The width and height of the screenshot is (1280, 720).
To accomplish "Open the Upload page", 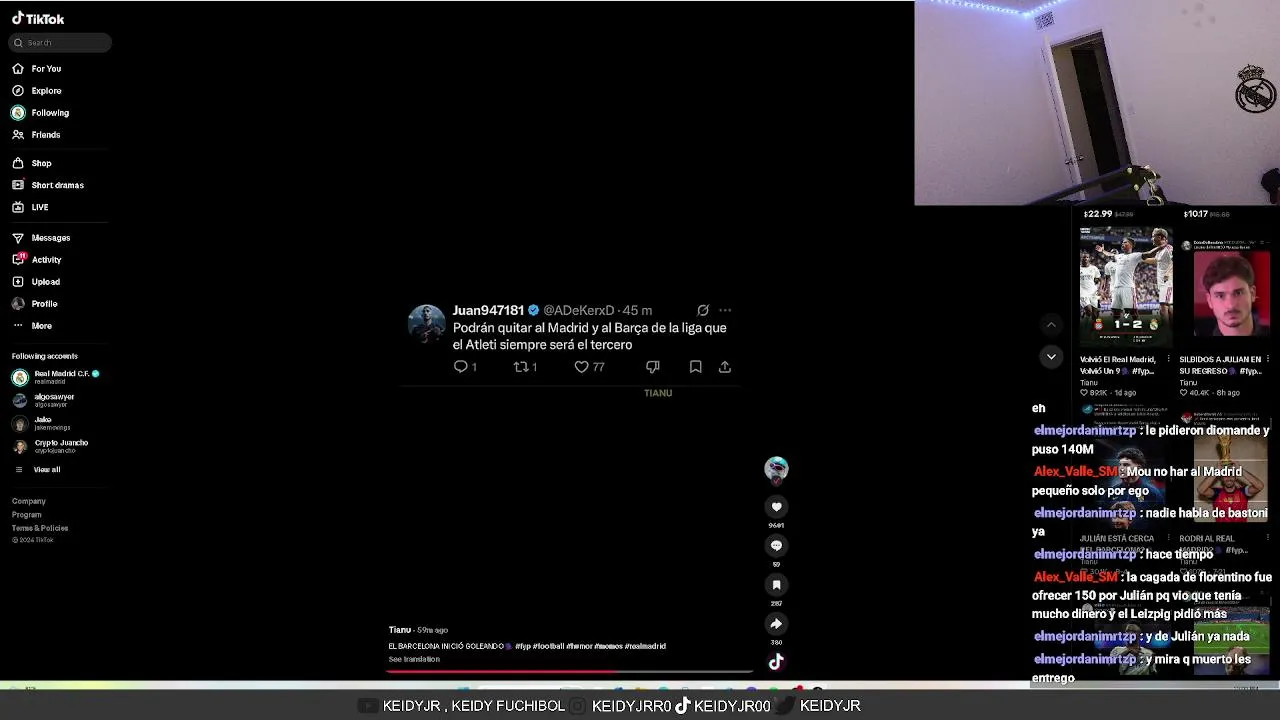I will coord(36,282).
